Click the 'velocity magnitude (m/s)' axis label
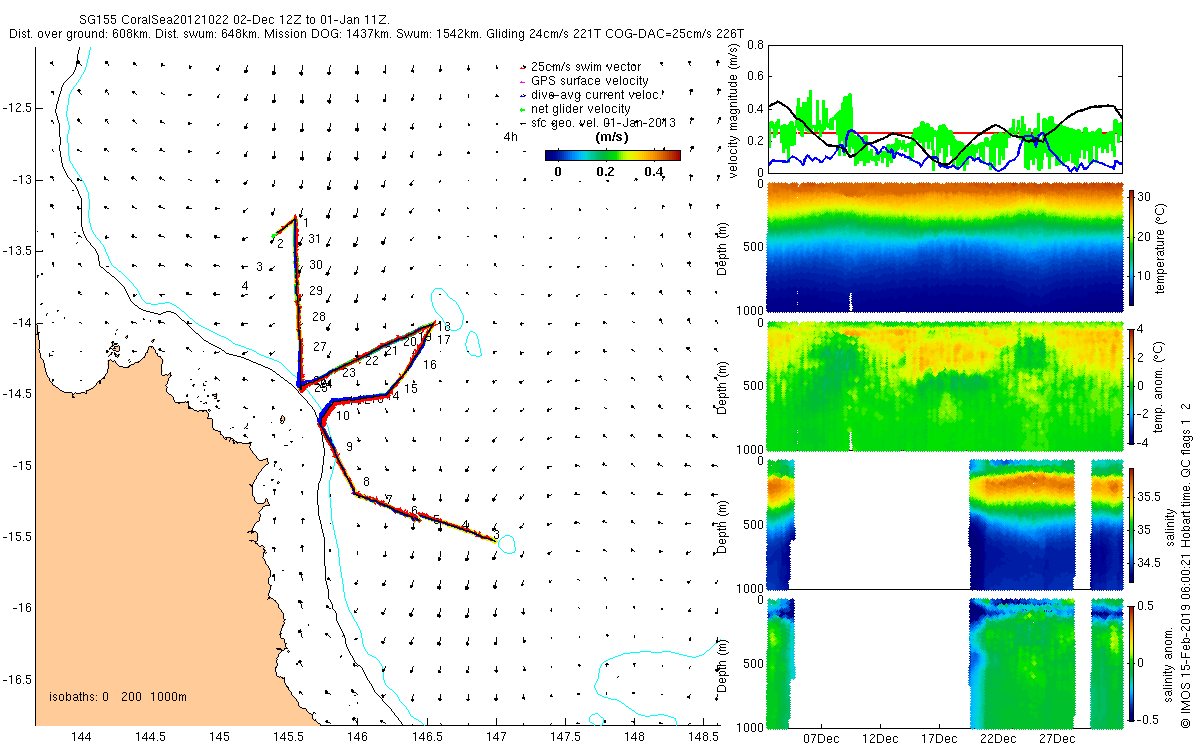Screen dimensions: 1200x750 734,109
